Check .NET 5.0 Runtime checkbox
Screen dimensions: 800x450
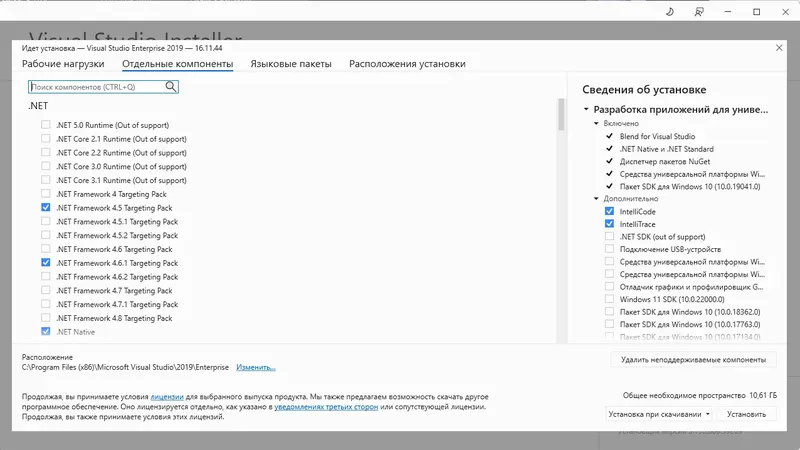(x=46, y=124)
